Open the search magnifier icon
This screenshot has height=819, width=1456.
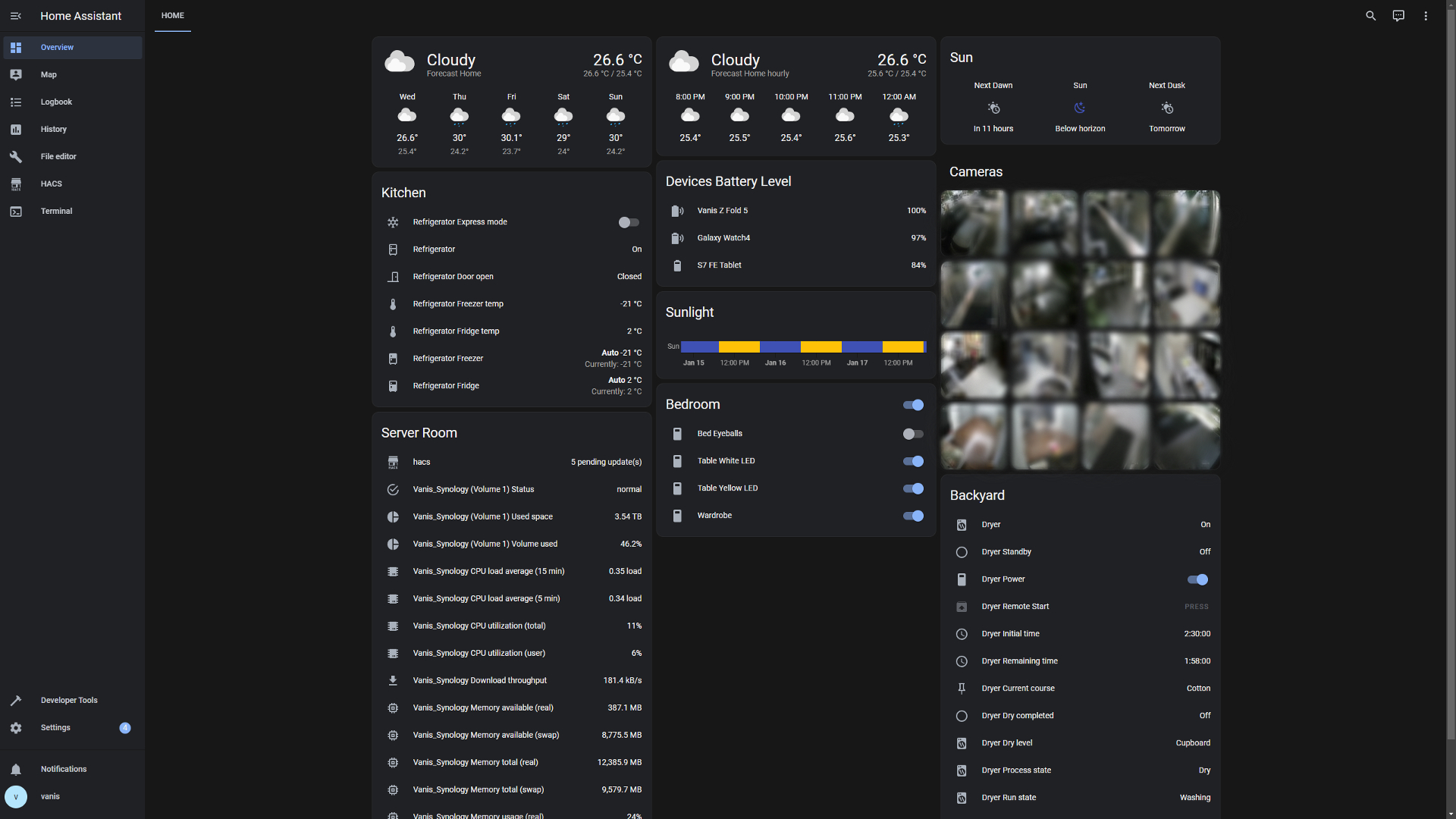[1370, 16]
